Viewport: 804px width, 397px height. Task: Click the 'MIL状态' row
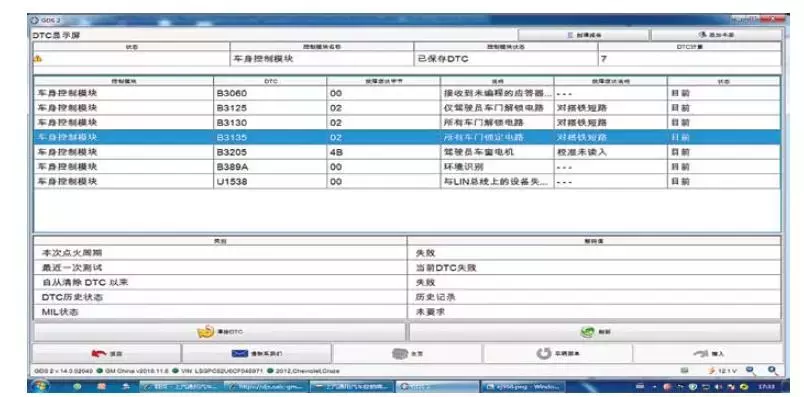click(x=407, y=312)
